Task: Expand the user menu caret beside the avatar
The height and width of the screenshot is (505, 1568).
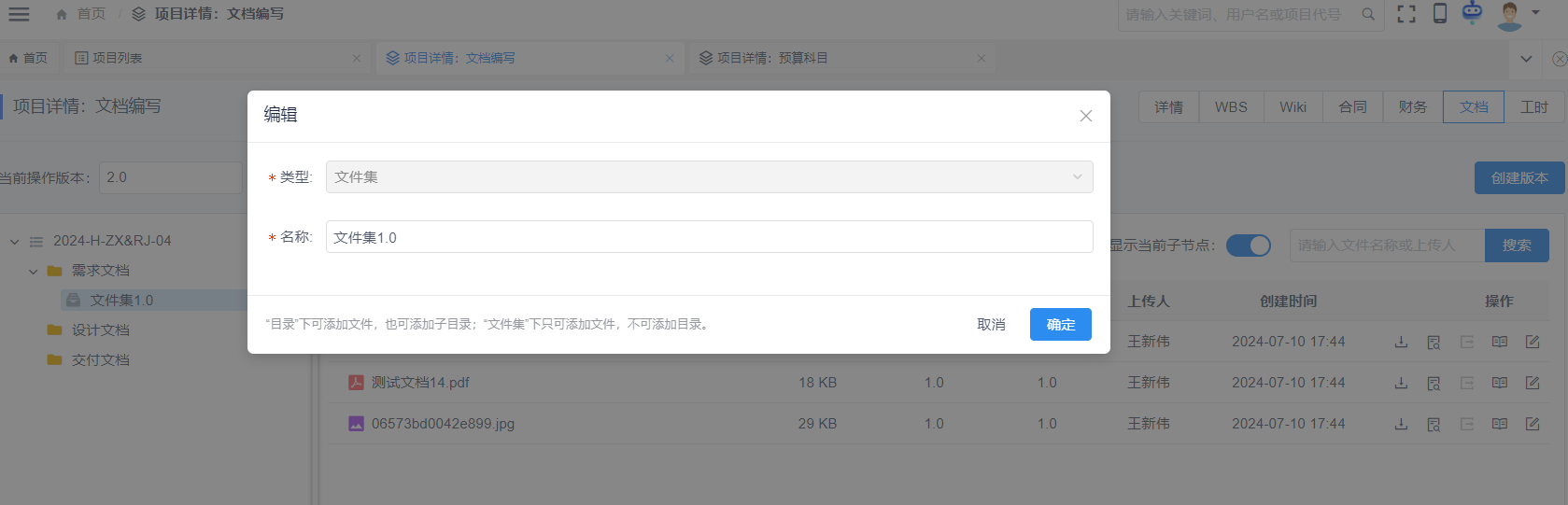Action: point(1536,13)
